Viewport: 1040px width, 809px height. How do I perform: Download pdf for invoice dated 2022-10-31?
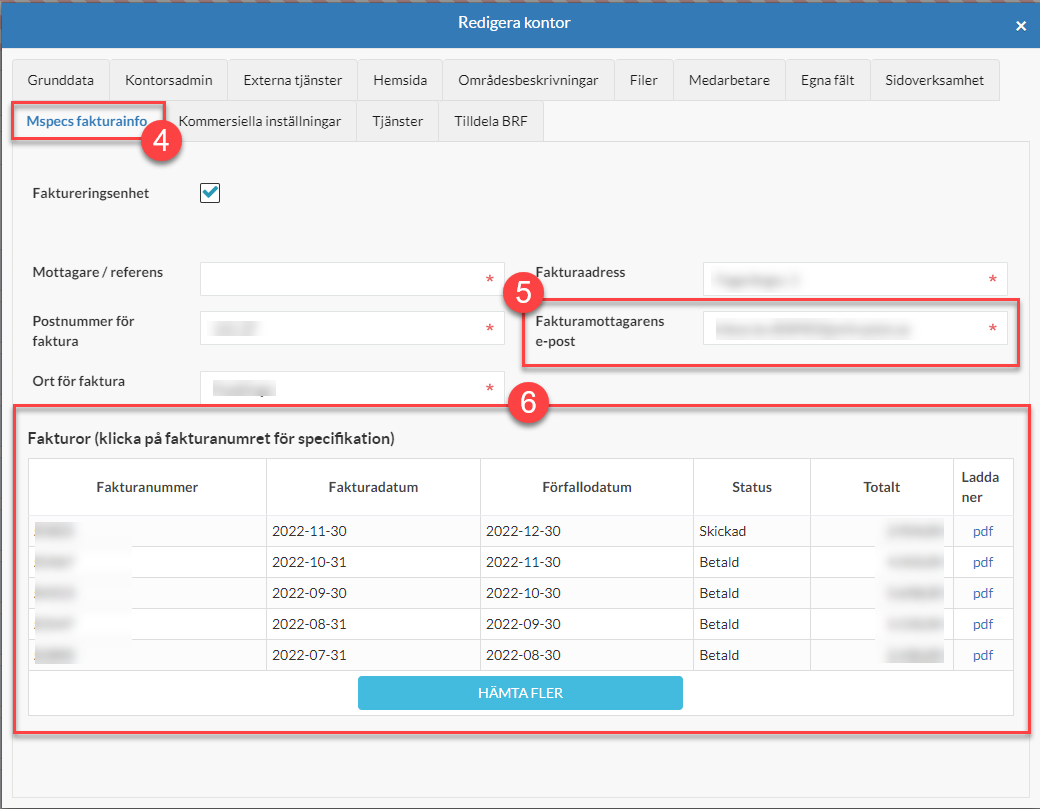[982, 562]
